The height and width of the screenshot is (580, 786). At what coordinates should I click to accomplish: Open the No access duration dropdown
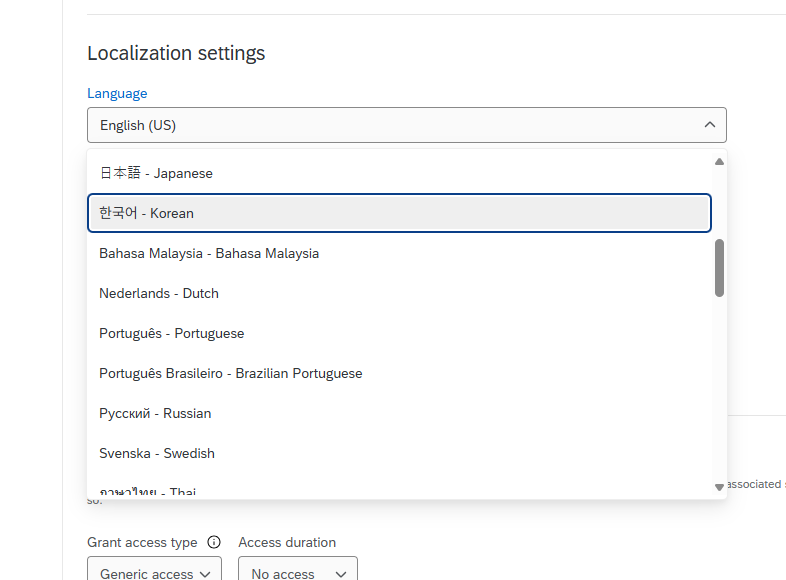tap(298, 569)
